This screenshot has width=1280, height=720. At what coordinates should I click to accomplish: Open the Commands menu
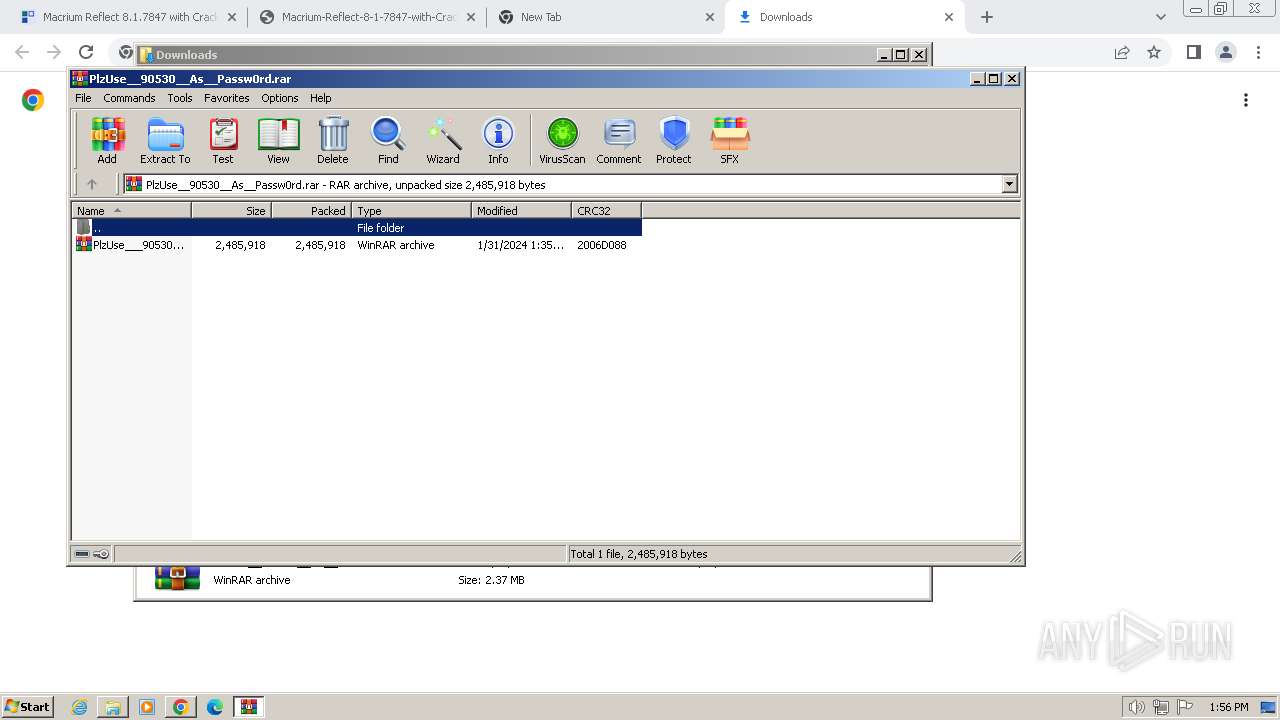click(x=129, y=98)
